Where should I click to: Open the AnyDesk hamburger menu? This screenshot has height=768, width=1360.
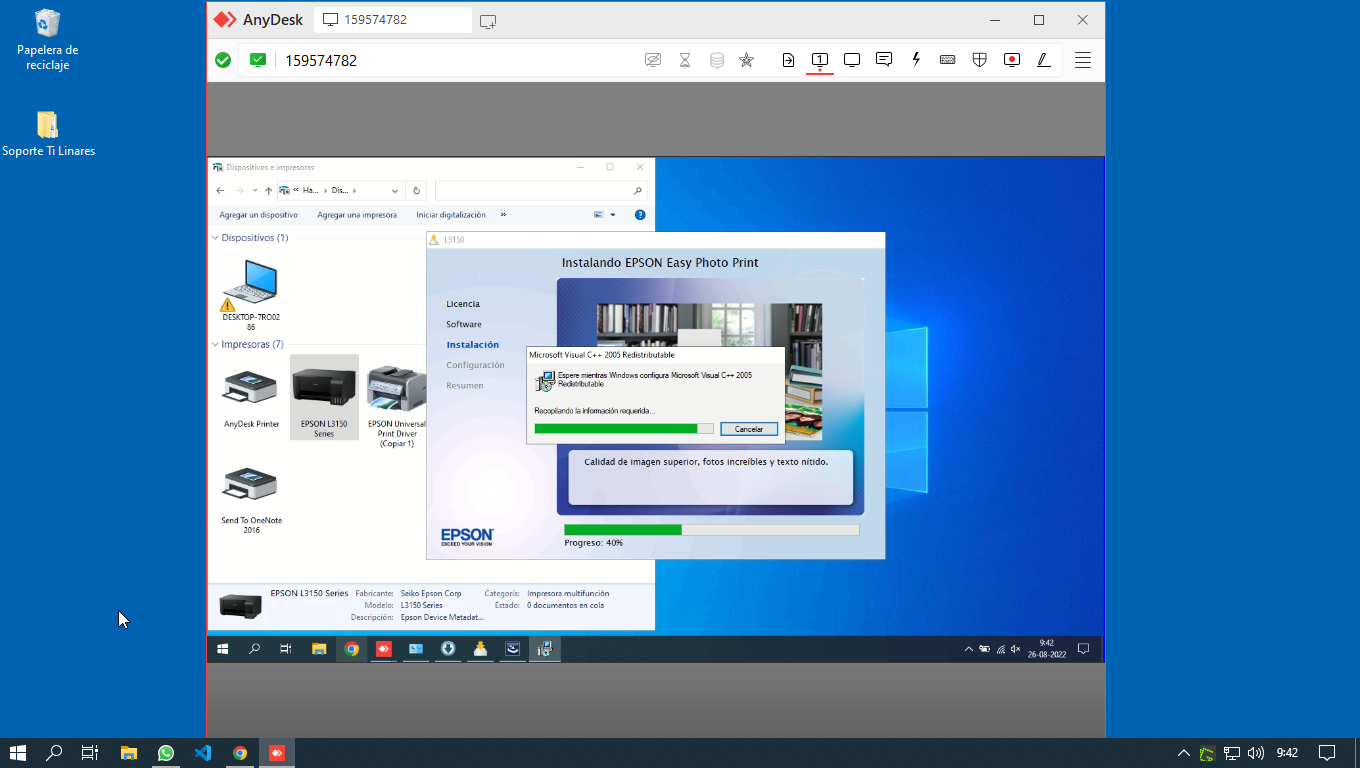[x=1082, y=60]
